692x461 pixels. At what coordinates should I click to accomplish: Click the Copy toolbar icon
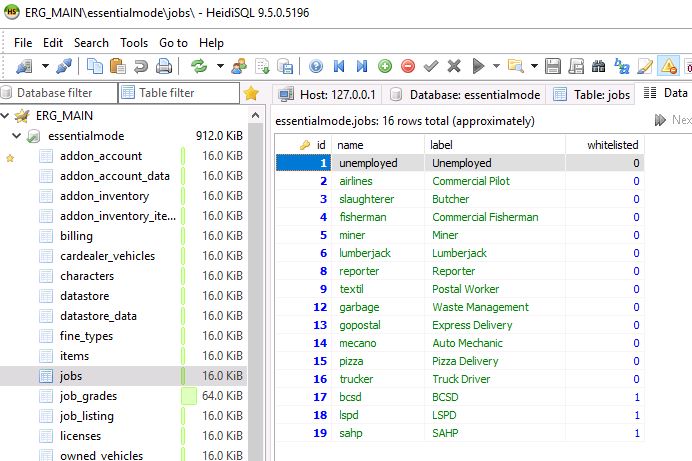pos(95,67)
